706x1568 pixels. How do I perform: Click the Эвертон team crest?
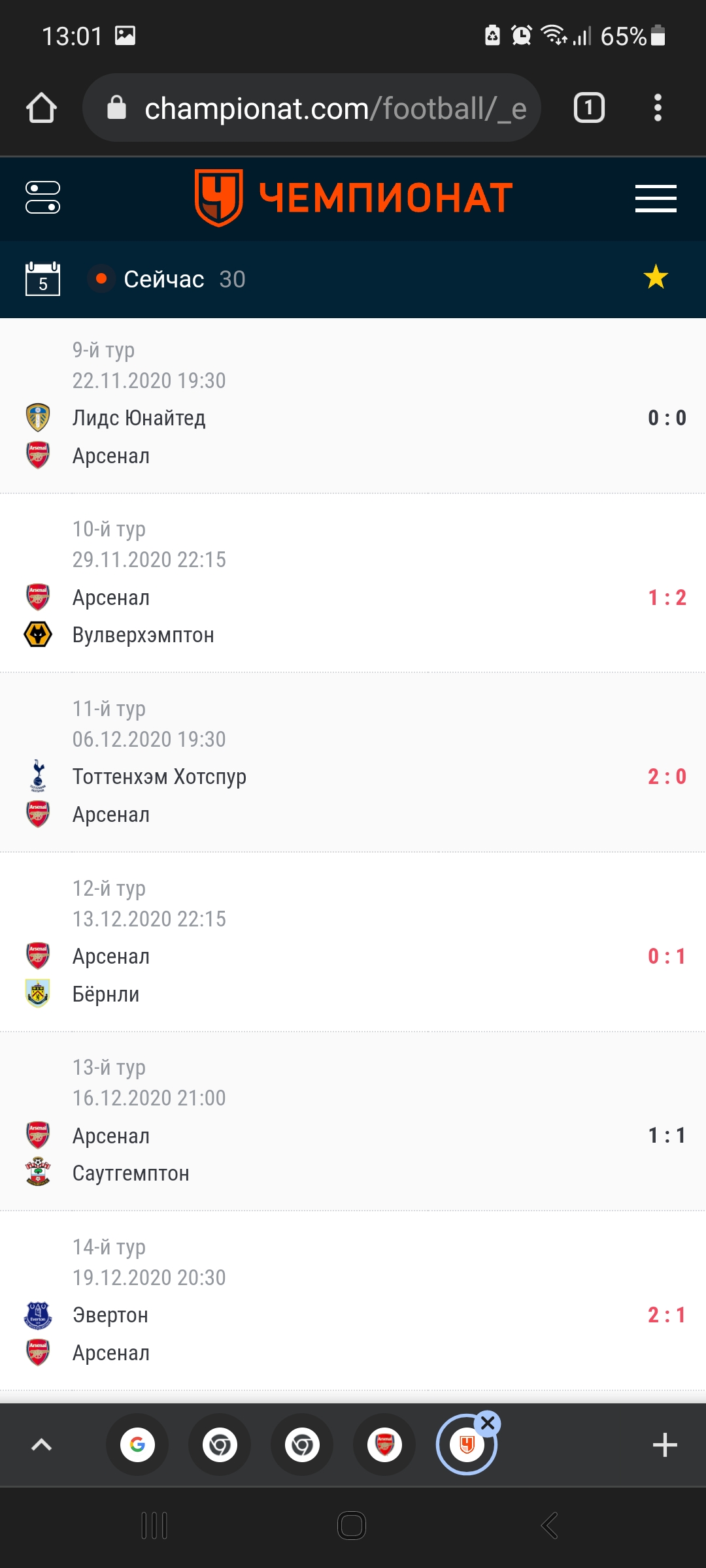pyautogui.click(x=38, y=1315)
